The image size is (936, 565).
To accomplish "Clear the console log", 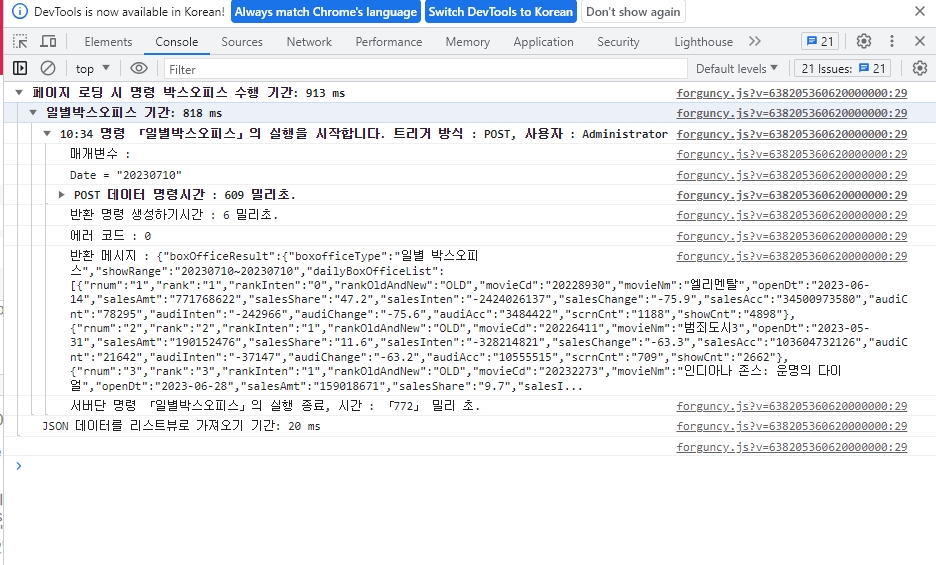I will 47,68.
